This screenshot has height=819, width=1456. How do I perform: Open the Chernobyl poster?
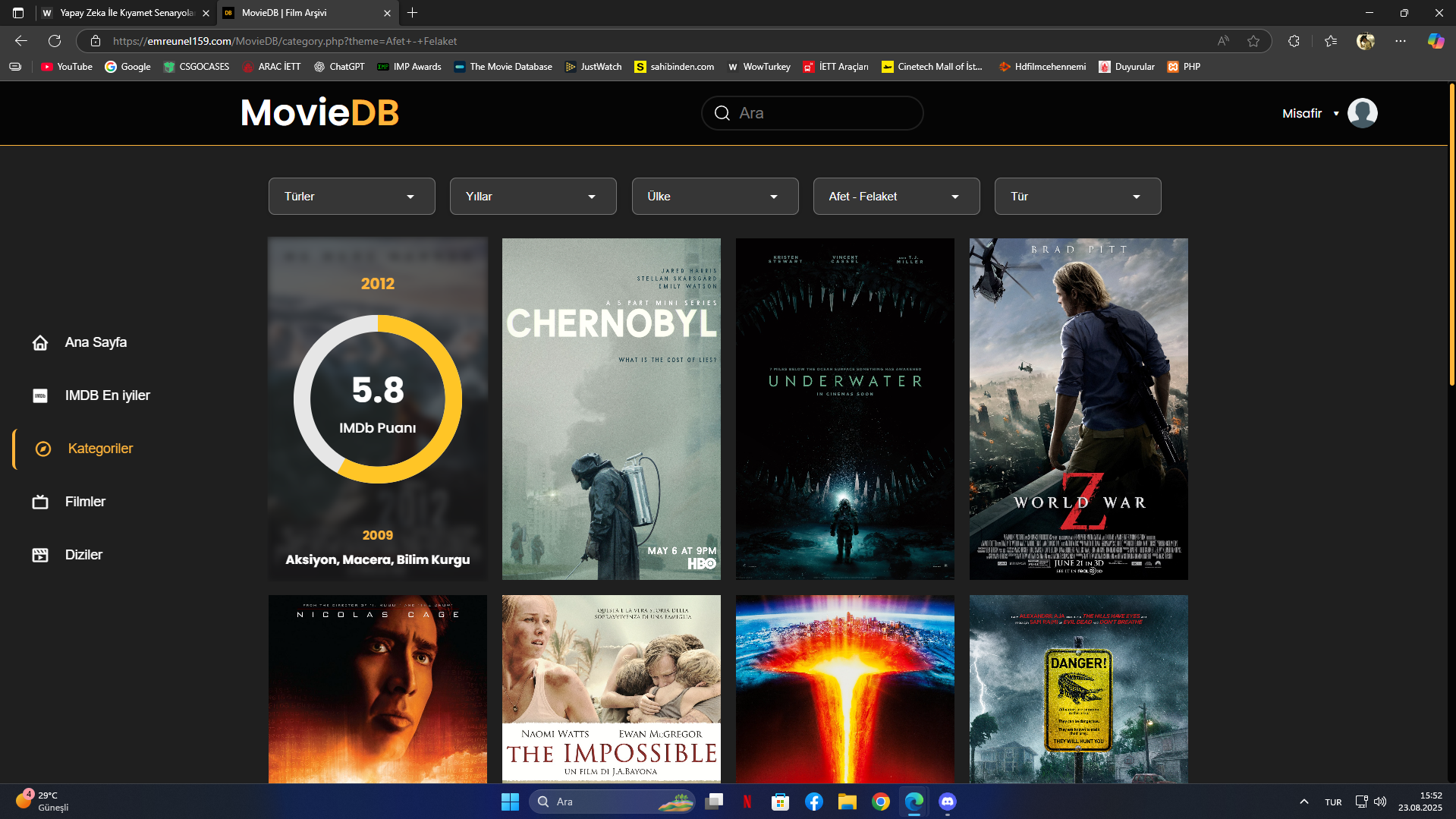[x=611, y=409]
